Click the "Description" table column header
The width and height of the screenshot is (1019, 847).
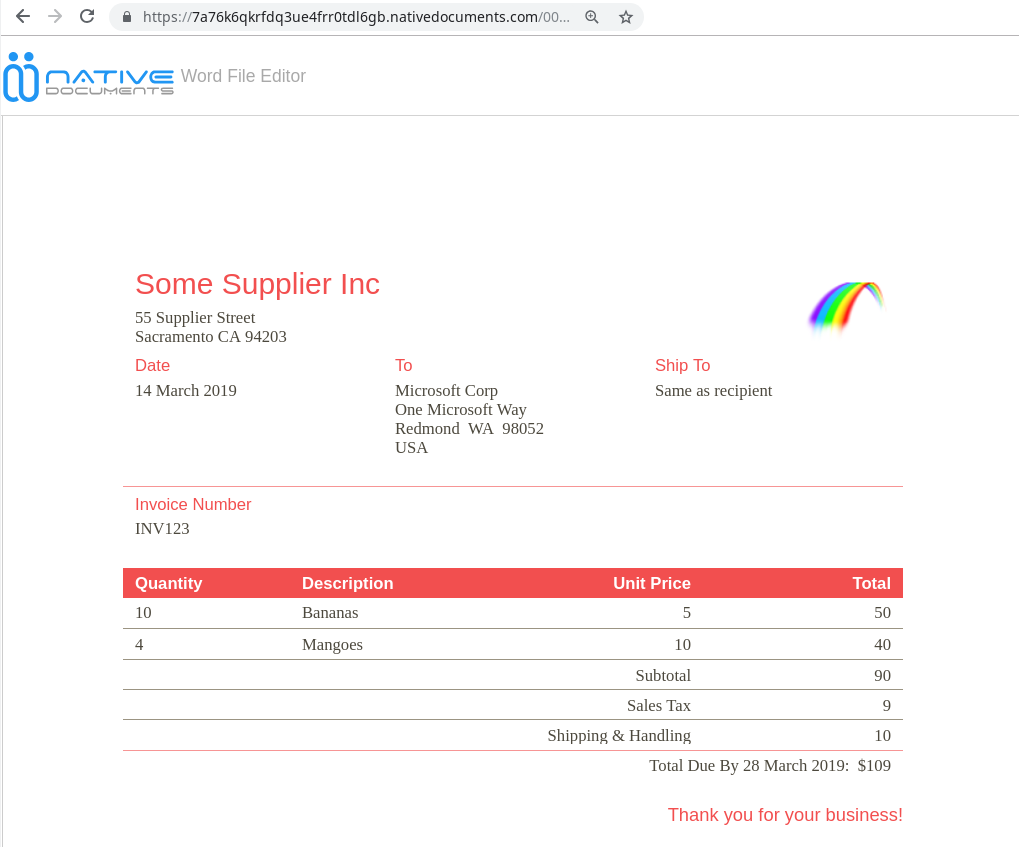point(347,583)
